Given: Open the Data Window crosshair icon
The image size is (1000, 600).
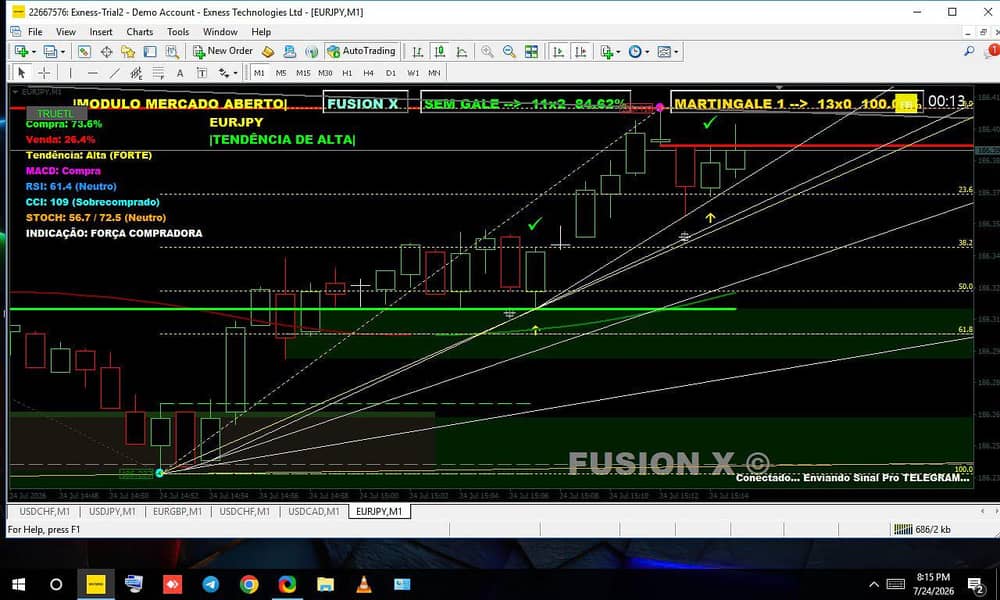Looking at the screenshot, I should tap(106, 52).
